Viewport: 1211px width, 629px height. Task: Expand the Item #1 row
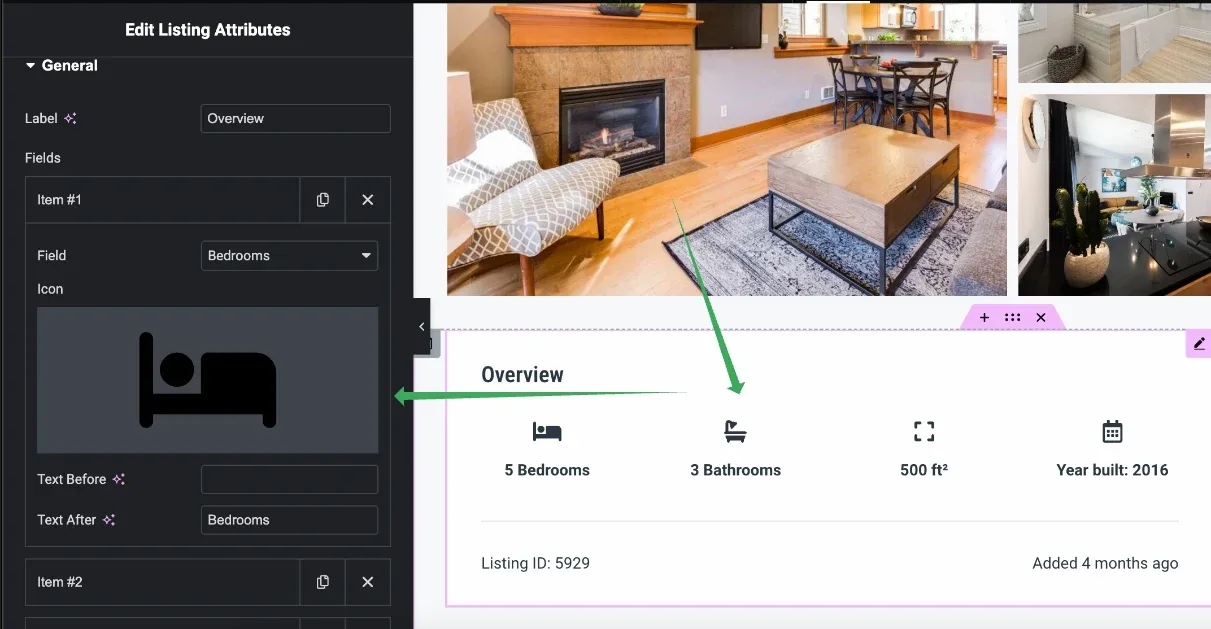[162, 200]
